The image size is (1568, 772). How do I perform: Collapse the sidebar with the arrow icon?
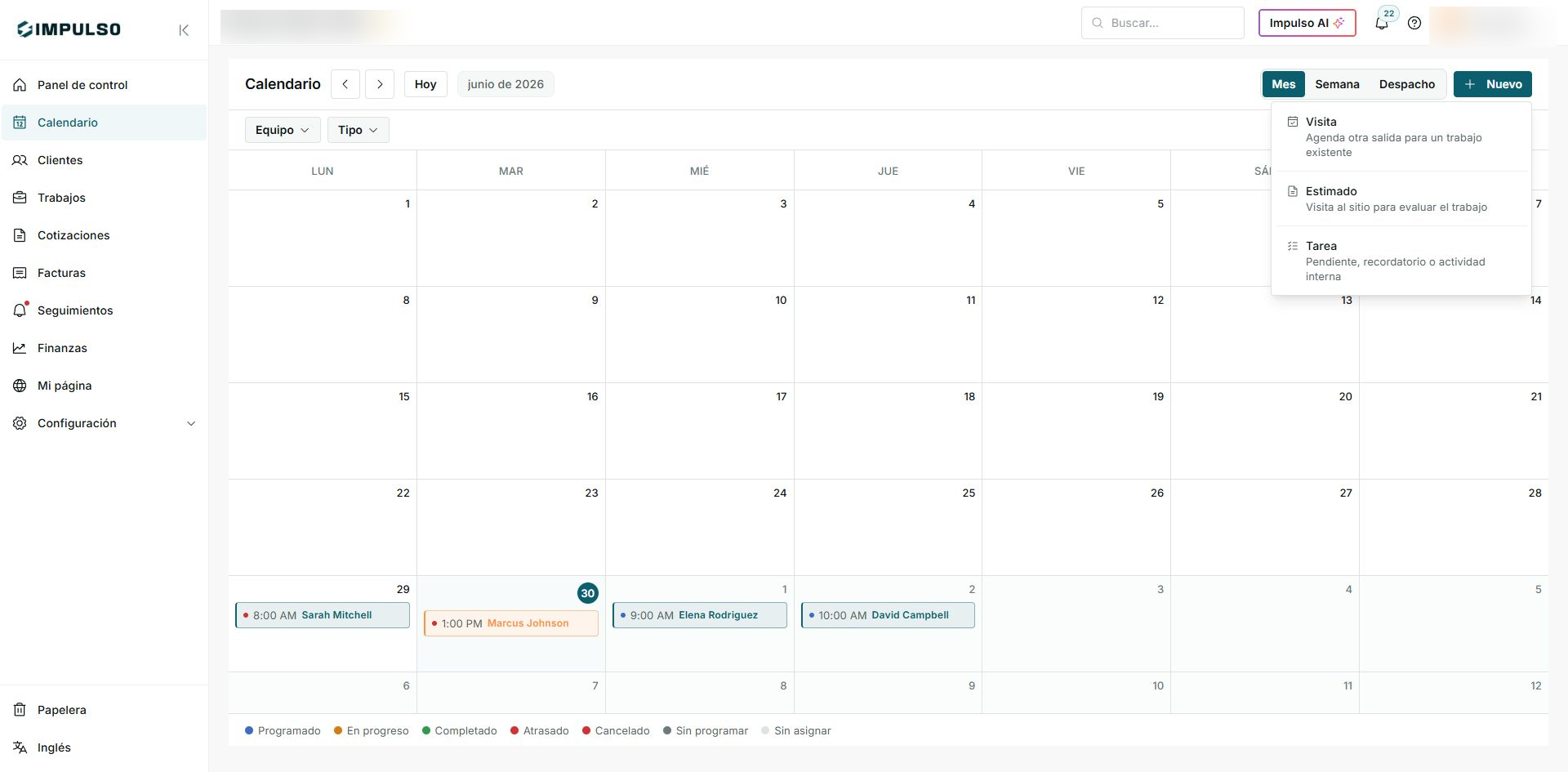[x=184, y=30]
